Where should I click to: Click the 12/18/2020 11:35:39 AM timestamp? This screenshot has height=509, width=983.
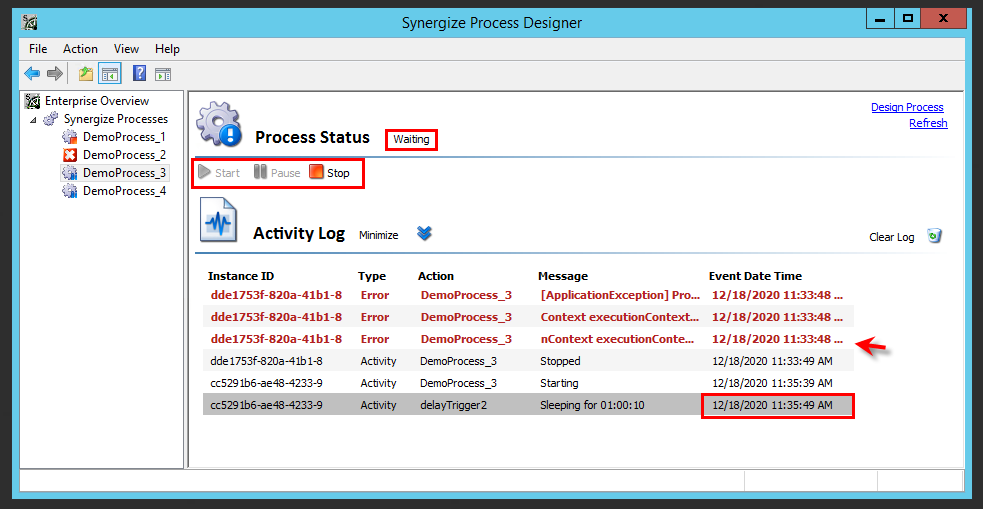tap(772, 383)
